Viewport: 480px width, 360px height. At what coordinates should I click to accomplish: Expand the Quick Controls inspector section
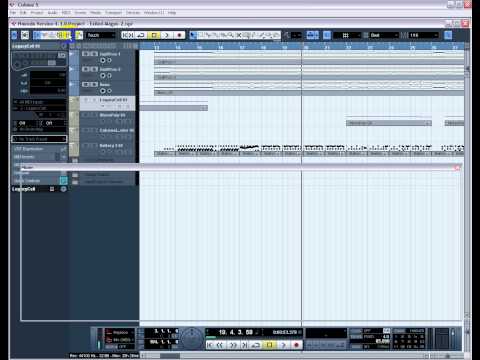[x=39, y=181]
